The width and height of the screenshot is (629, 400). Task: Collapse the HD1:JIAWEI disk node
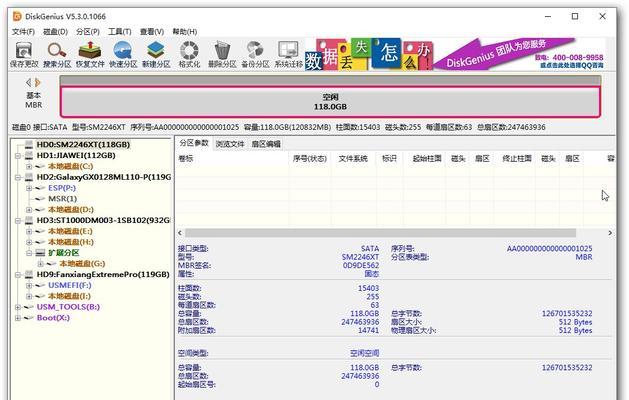pos(18,156)
